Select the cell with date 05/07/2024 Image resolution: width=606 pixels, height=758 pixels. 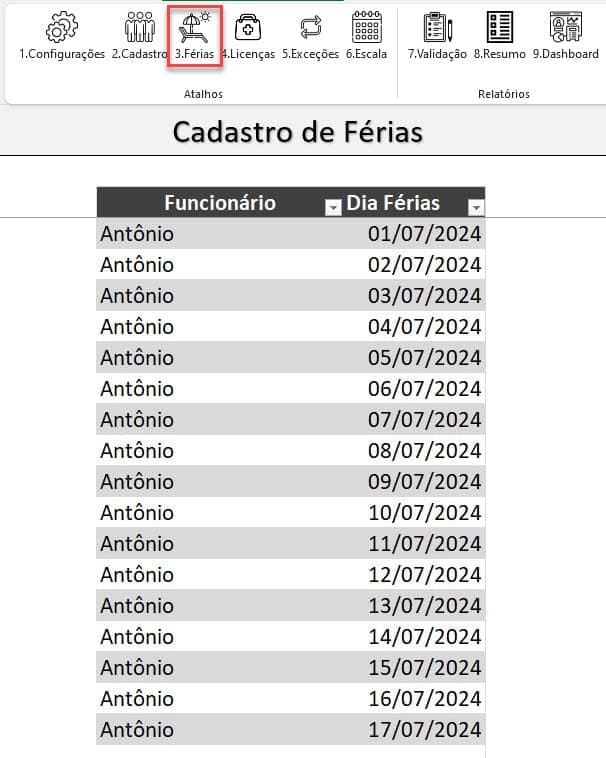(x=424, y=358)
